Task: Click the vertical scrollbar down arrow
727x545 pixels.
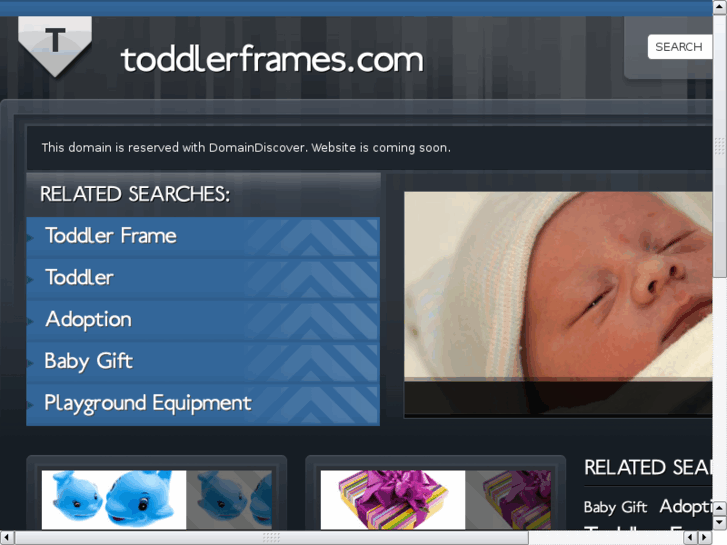Action: point(720,523)
